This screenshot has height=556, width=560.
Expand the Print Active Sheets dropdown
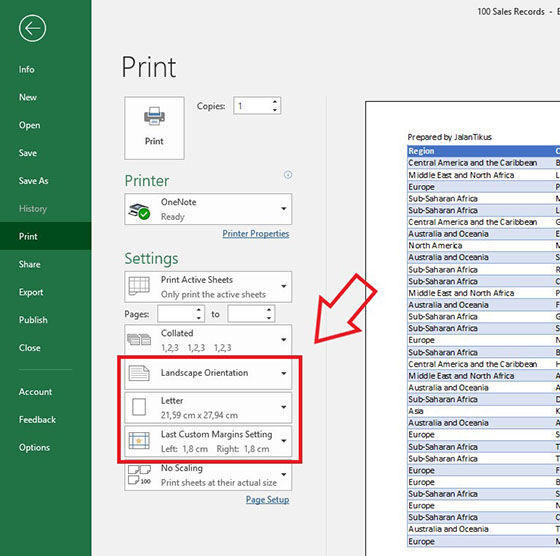tap(284, 286)
